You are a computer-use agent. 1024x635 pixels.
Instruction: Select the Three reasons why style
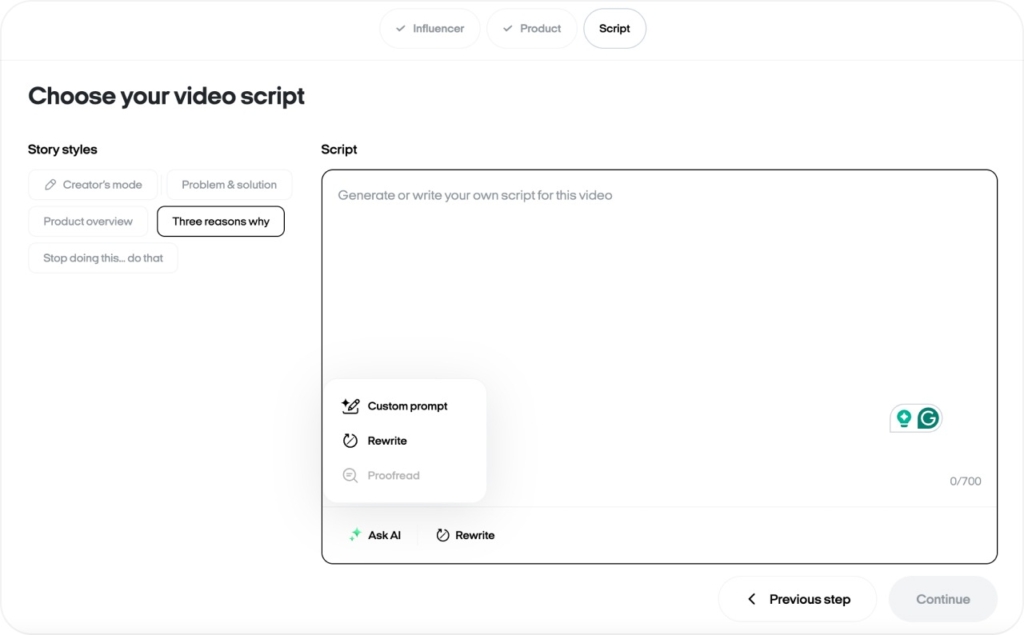tap(221, 221)
